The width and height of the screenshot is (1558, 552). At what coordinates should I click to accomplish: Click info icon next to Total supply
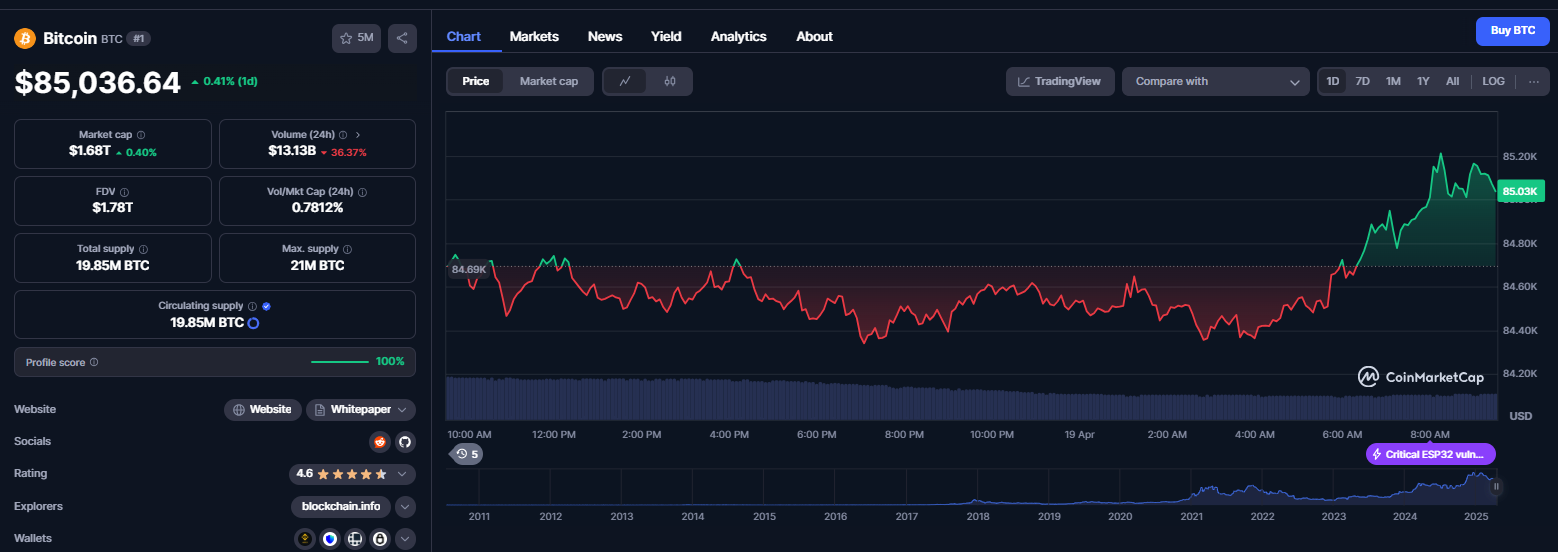143,249
